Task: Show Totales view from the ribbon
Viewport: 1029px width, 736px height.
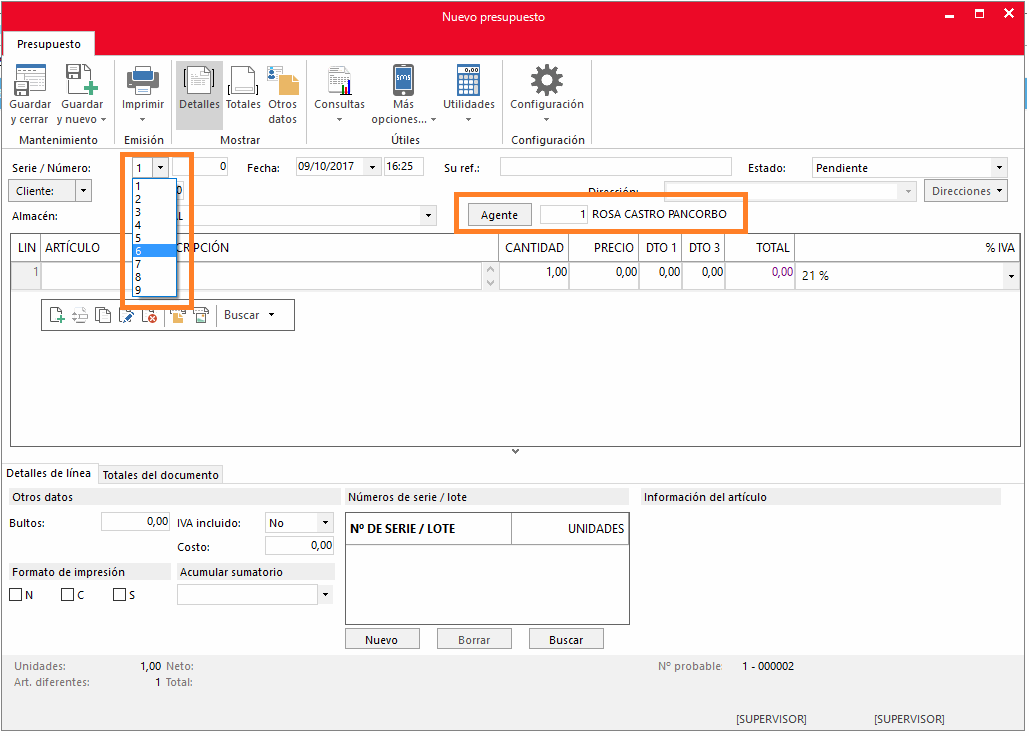Action: click(243, 80)
